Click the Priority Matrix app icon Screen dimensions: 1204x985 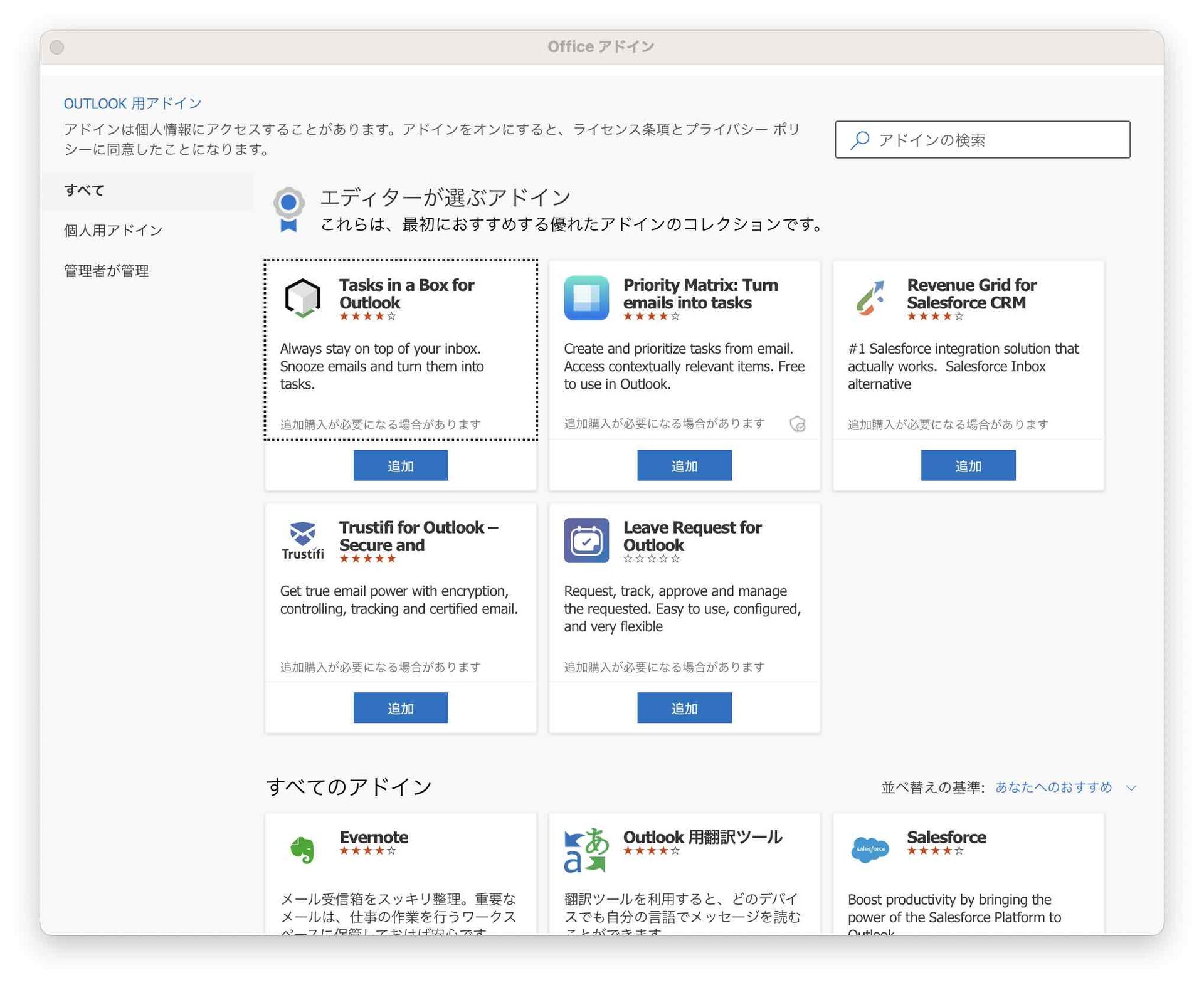[586, 298]
